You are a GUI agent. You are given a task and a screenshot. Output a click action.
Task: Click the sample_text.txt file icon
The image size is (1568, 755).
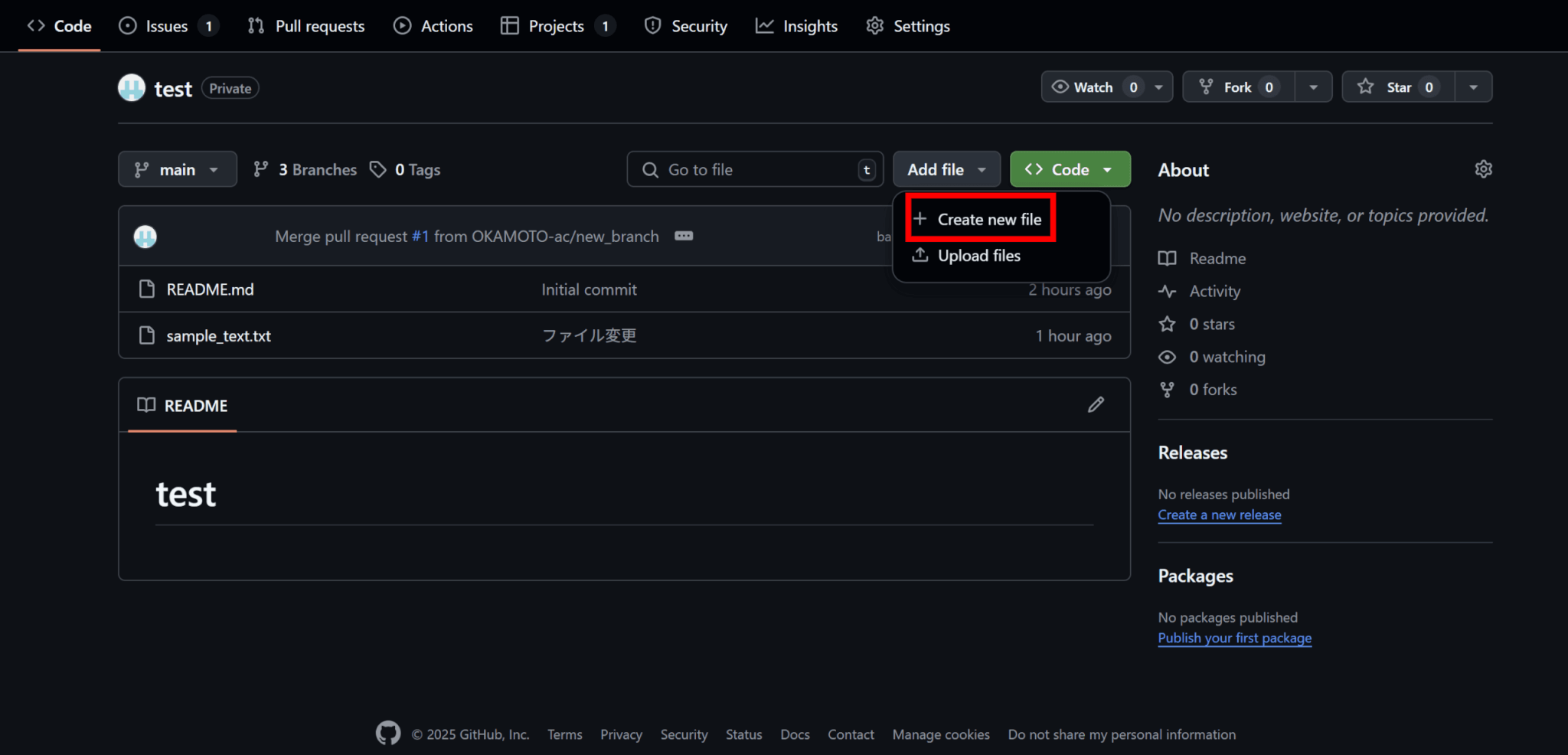coord(147,335)
